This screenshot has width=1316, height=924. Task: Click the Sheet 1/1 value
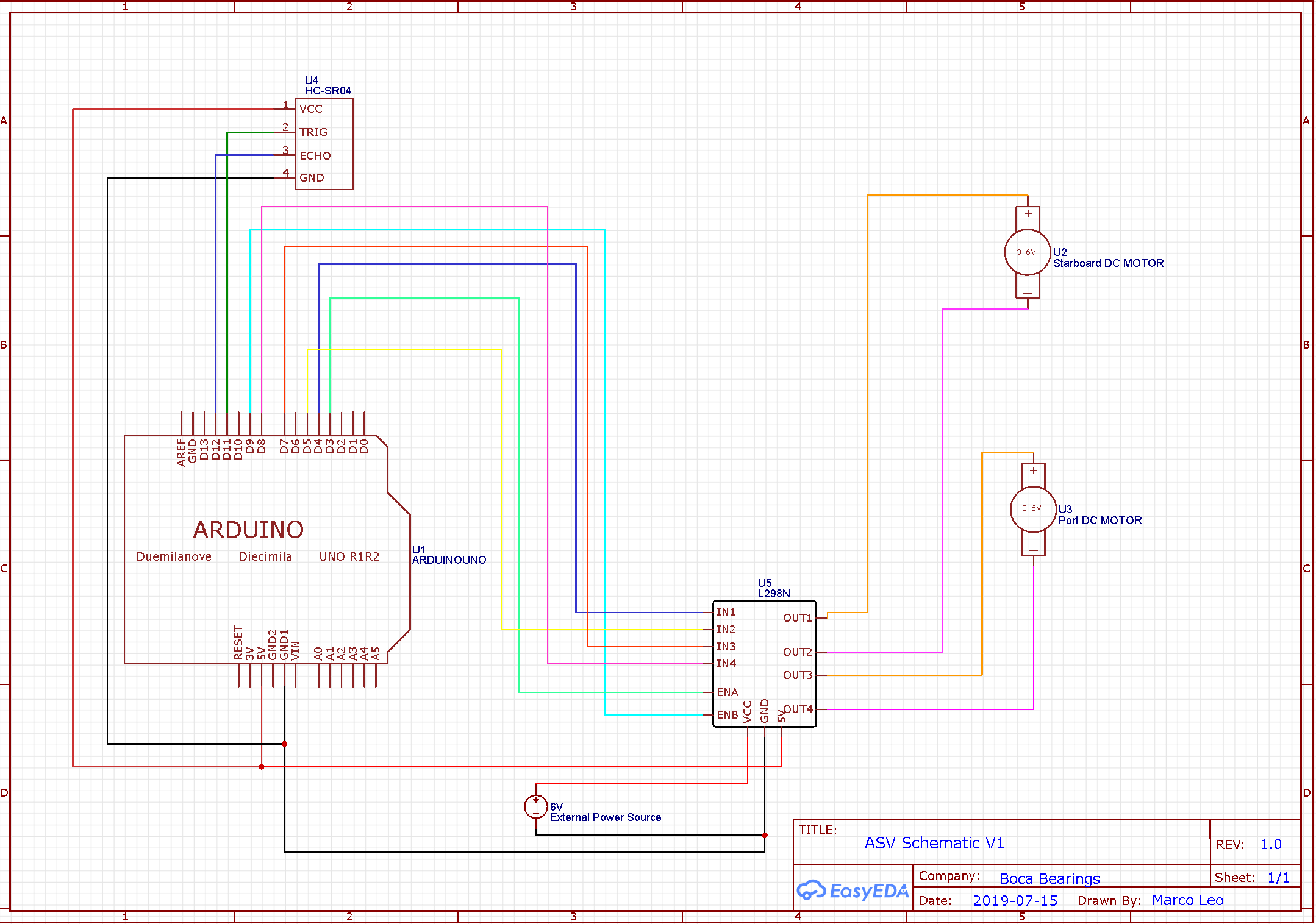[x=1278, y=878]
